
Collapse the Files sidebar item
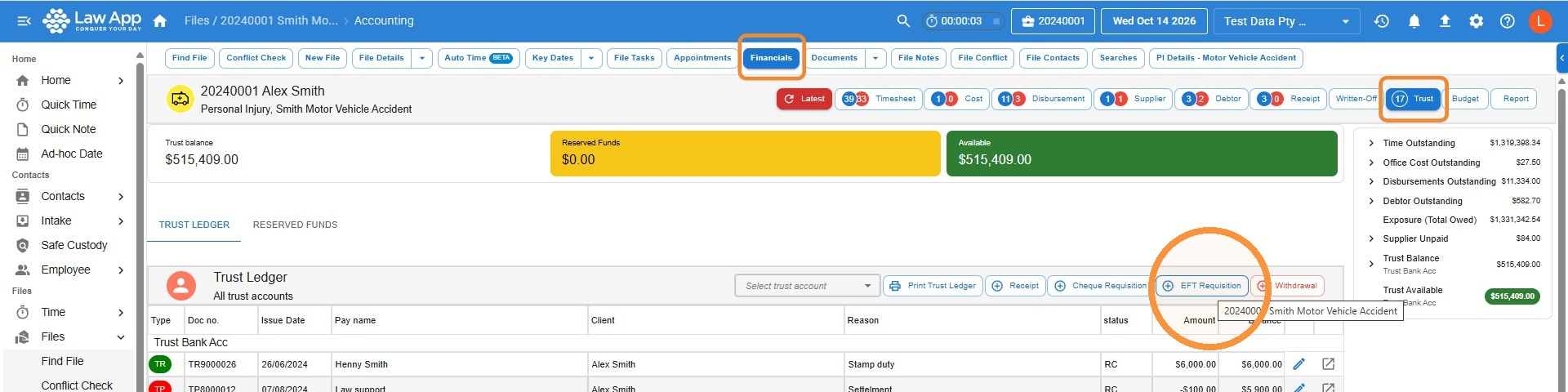click(121, 336)
